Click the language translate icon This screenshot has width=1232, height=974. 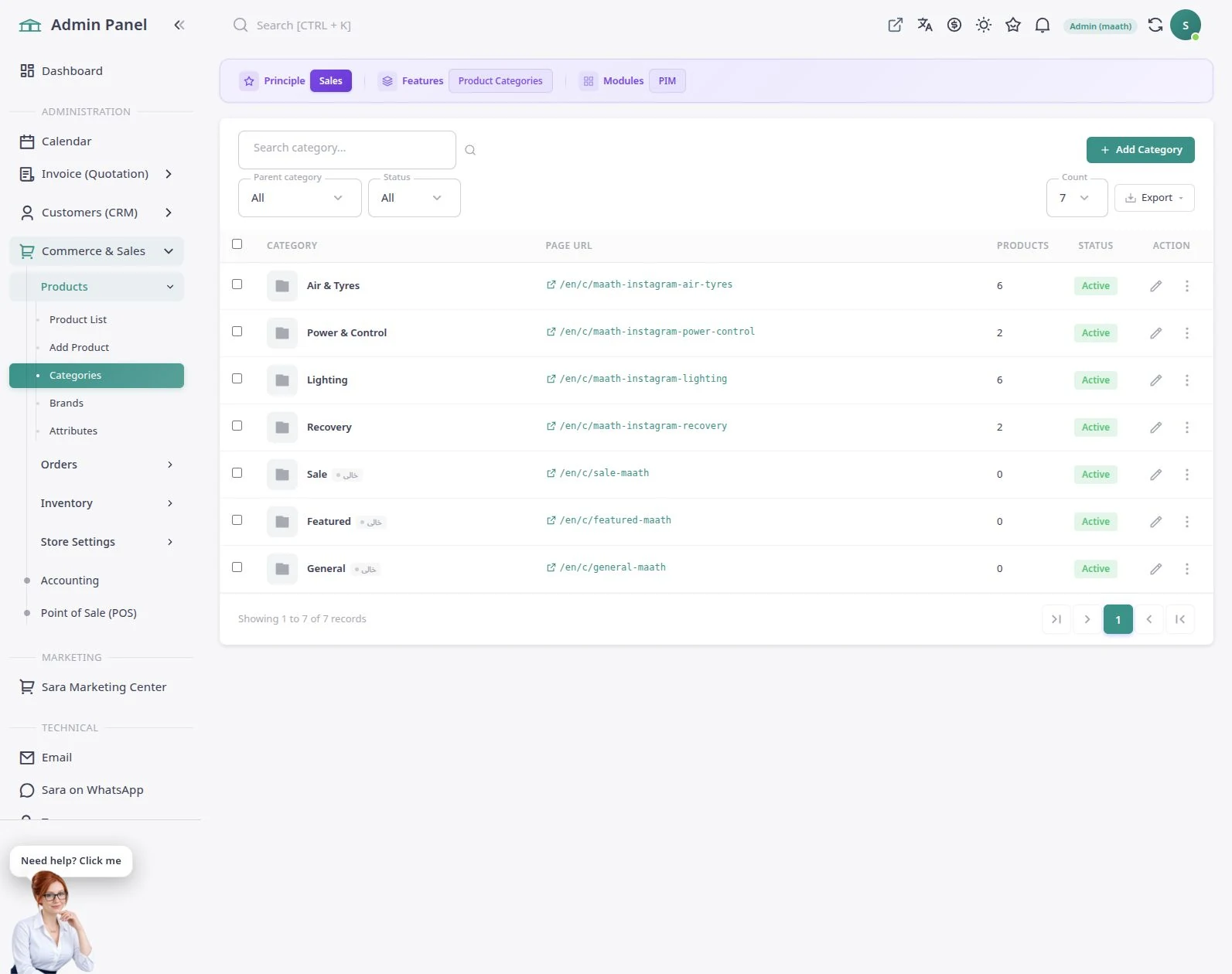pyautogui.click(x=924, y=25)
